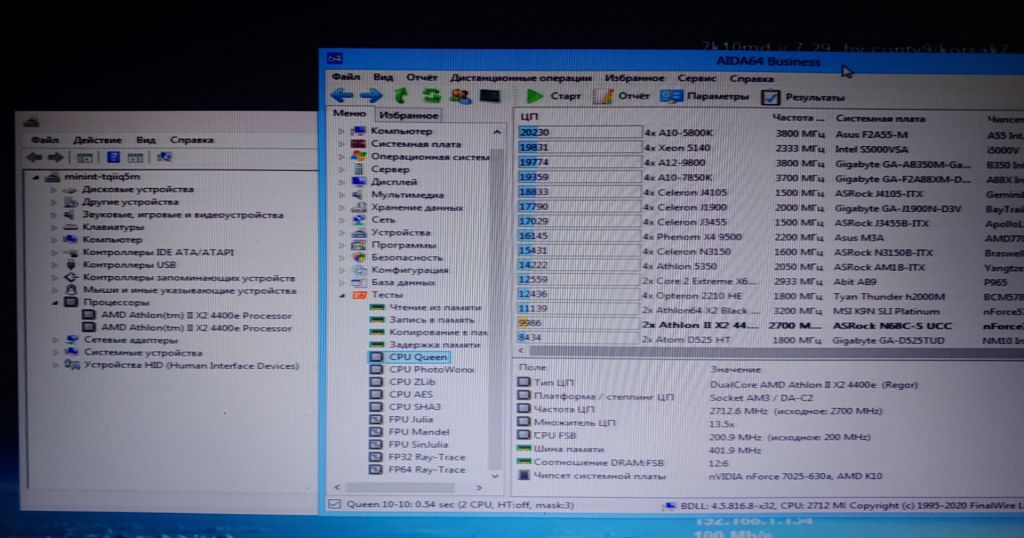Viewport: 1024px width, 538px height.
Task: Select Устройства in the AIDA64 tree
Action: coord(400,232)
